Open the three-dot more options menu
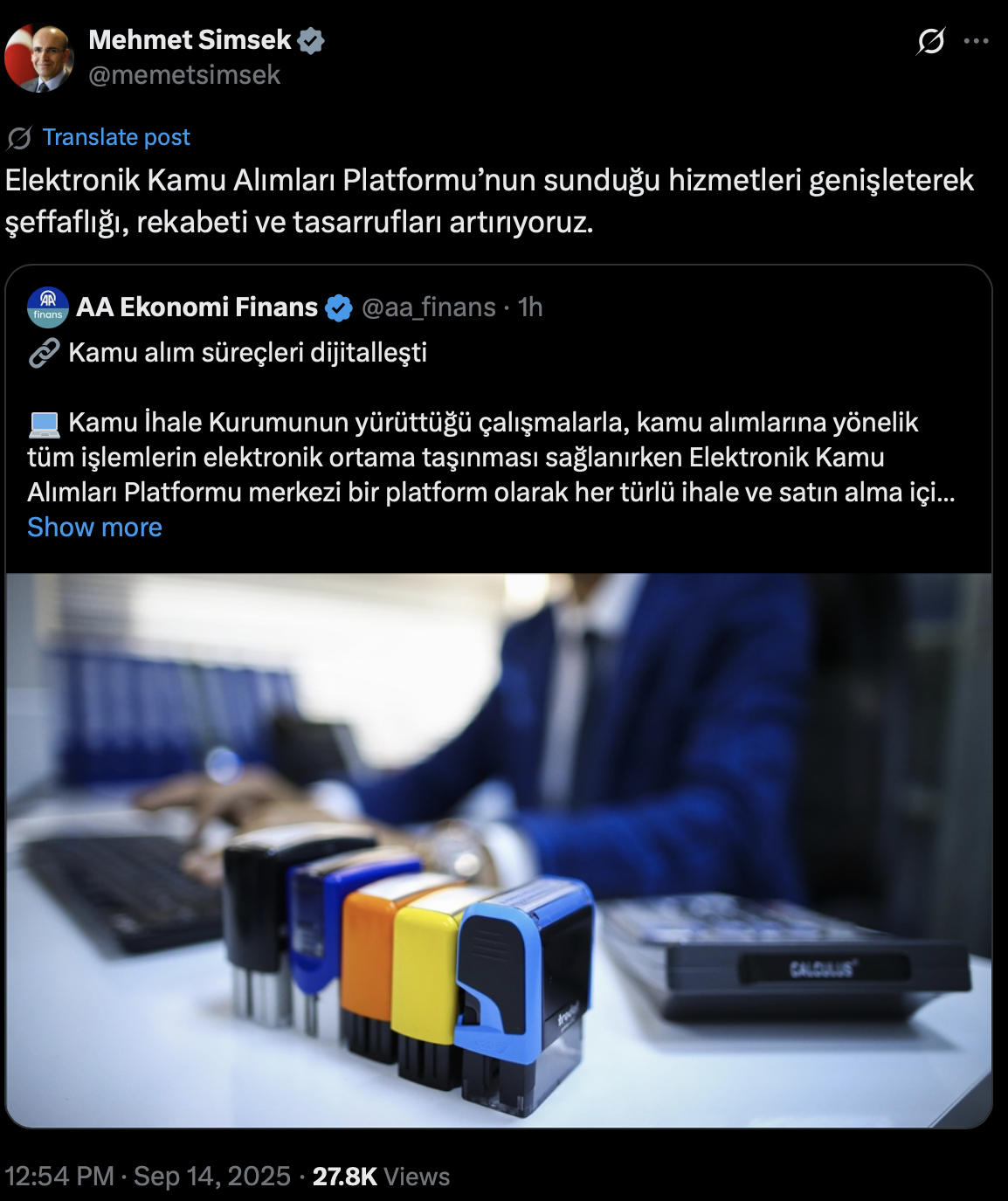Viewport: 1008px width, 1201px height. pyautogui.click(x=976, y=41)
